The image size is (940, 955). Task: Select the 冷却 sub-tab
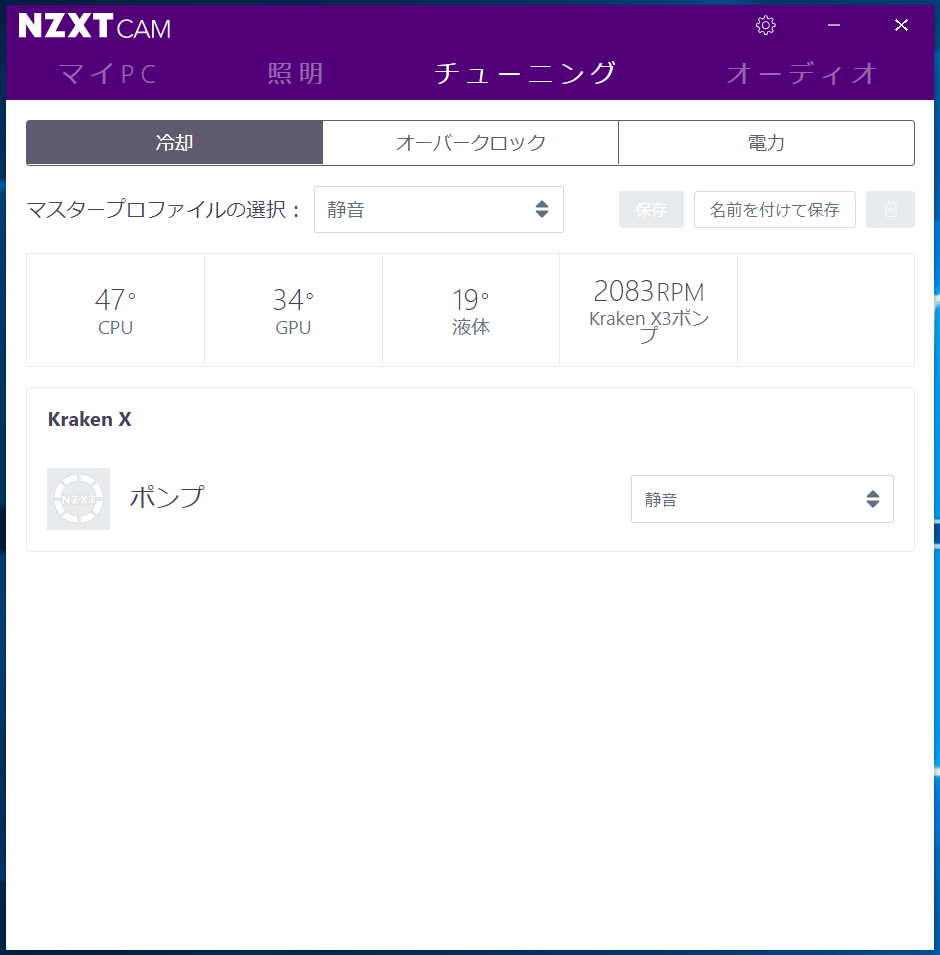[x=174, y=143]
